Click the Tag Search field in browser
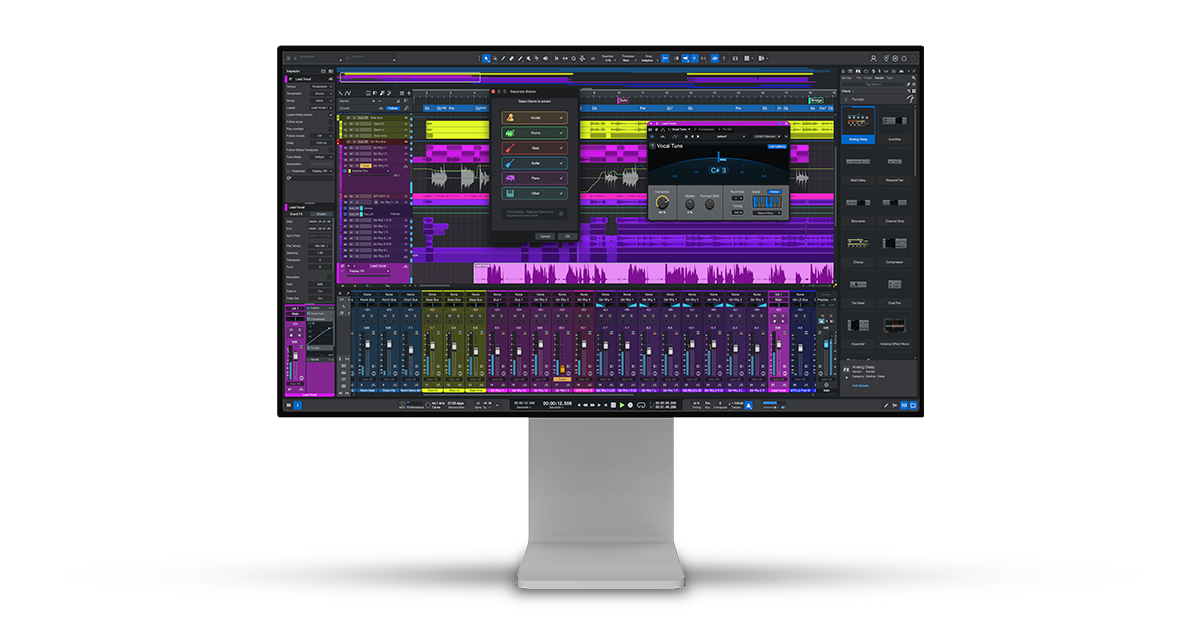 pos(873,84)
